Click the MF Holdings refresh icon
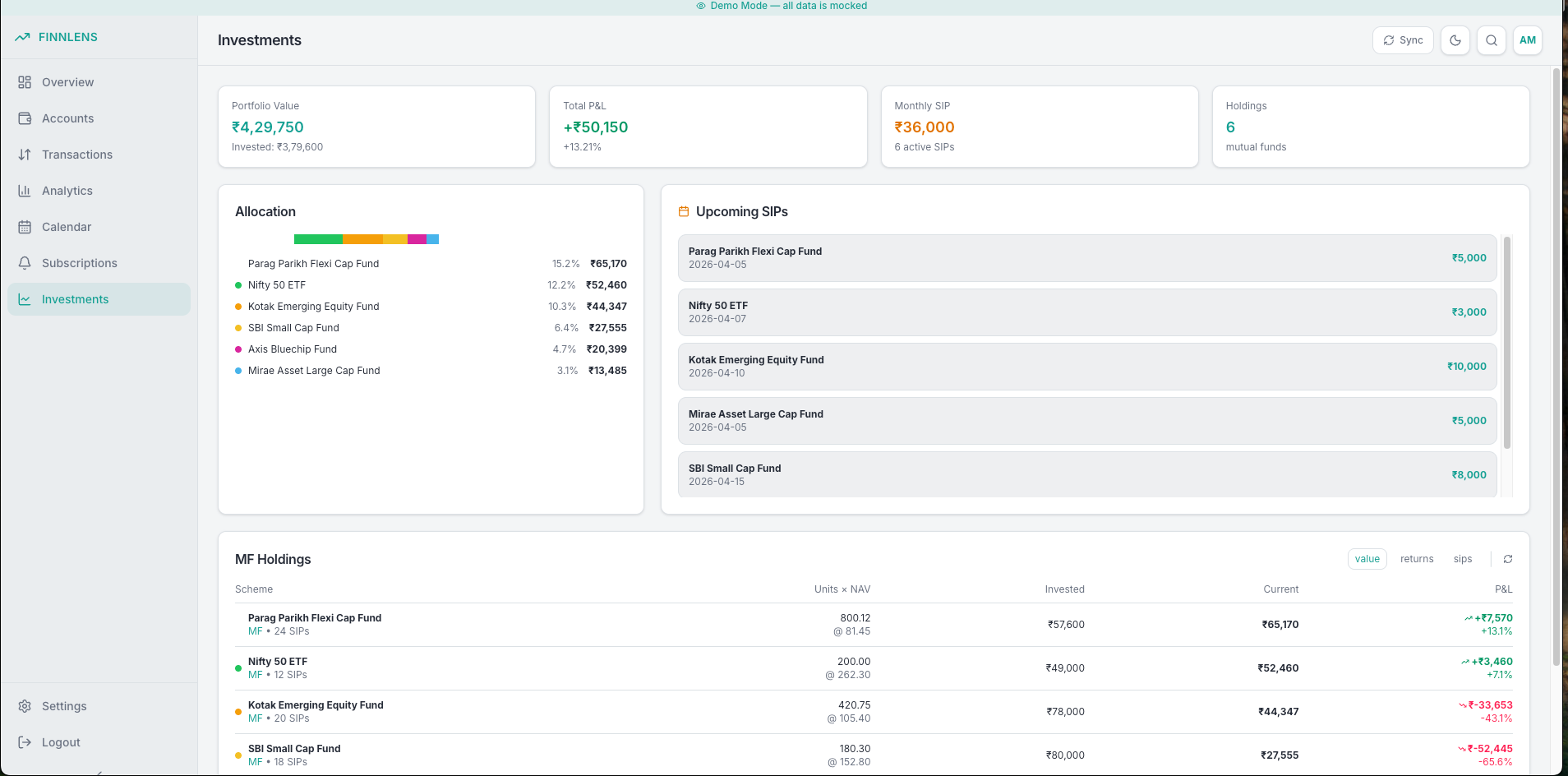 (1508, 559)
